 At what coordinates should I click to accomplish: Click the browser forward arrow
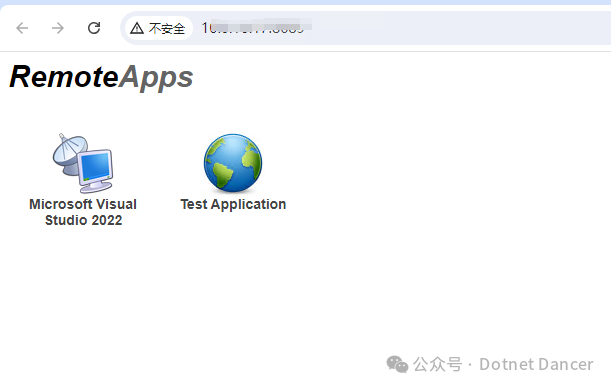(x=58, y=28)
